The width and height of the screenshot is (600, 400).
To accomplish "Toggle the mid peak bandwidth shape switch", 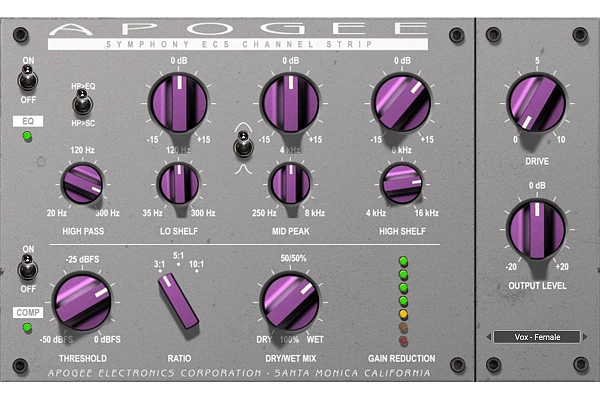I will (x=243, y=144).
